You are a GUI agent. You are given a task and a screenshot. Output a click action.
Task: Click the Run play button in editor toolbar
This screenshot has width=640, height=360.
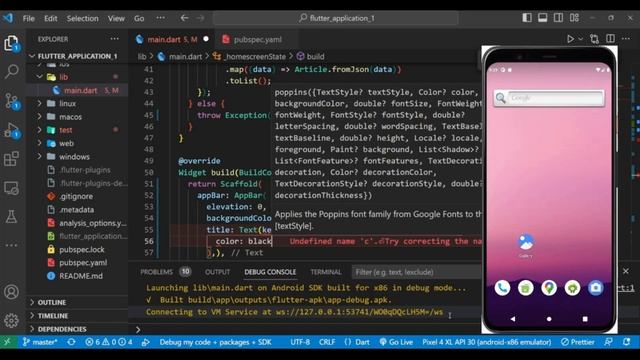570,39
